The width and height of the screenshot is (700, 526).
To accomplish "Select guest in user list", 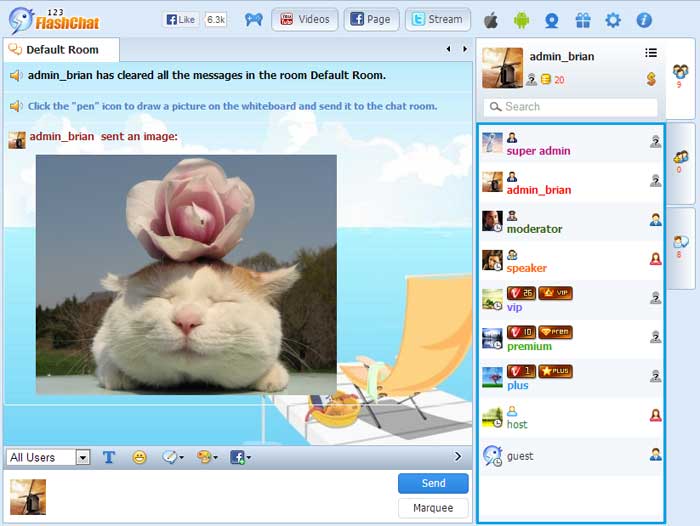I will pyautogui.click(x=571, y=456).
